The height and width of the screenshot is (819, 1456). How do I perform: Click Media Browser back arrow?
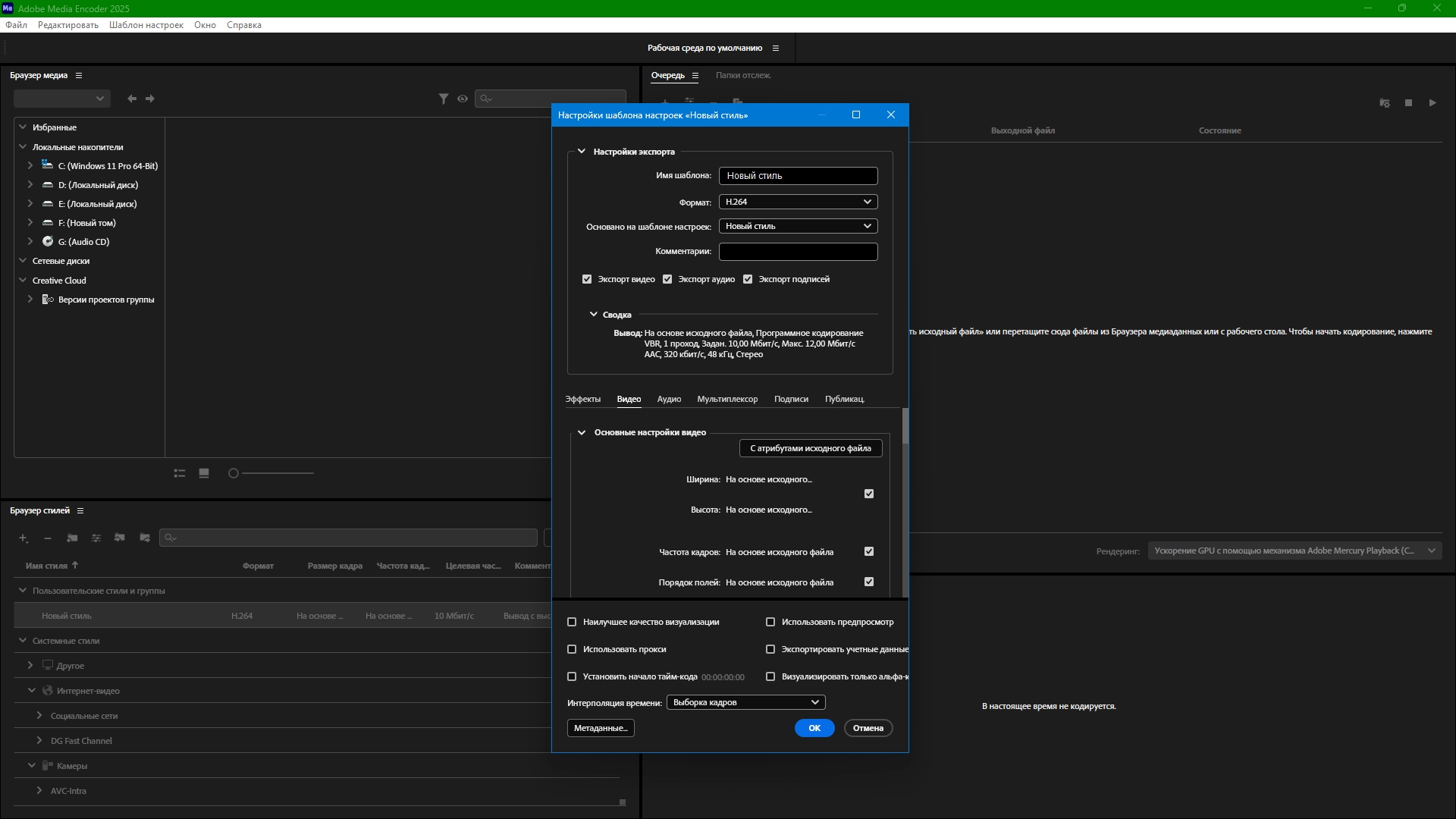pyautogui.click(x=132, y=99)
